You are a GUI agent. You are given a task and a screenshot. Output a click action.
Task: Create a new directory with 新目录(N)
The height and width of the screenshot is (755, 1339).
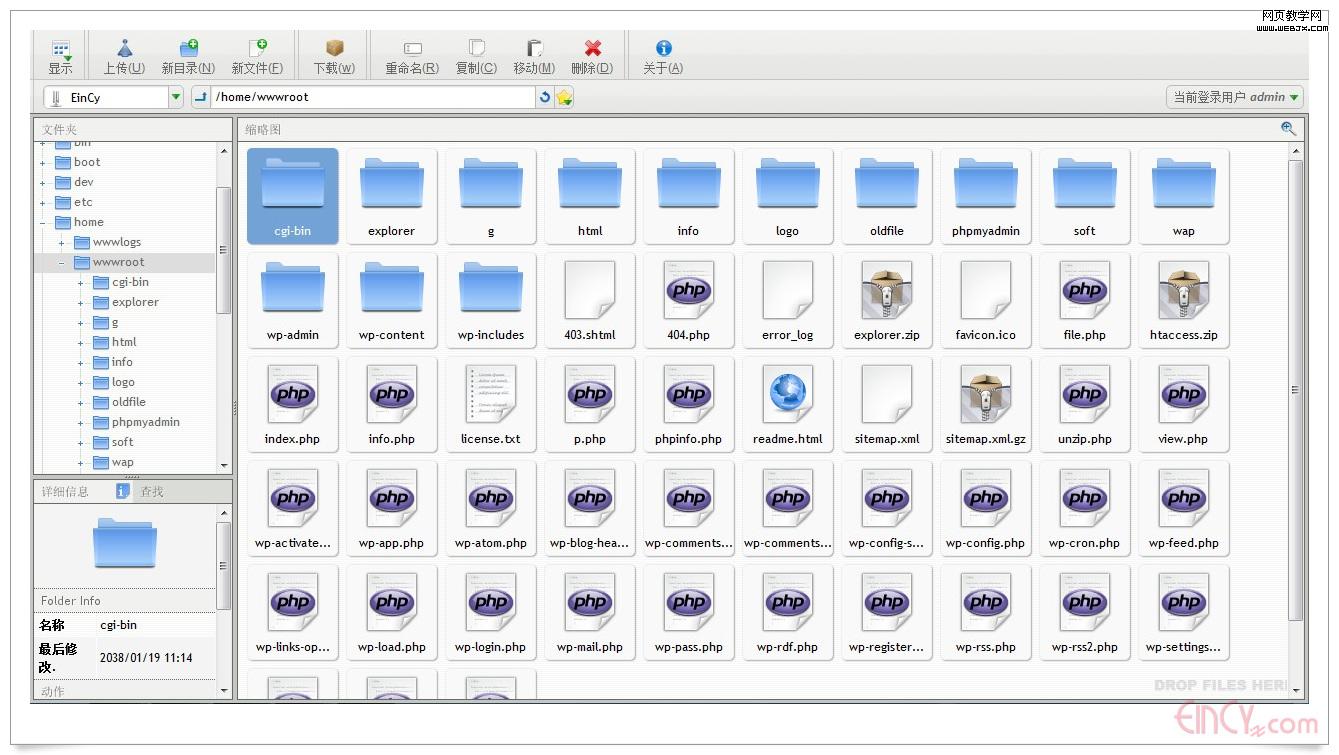coord(188,56)
